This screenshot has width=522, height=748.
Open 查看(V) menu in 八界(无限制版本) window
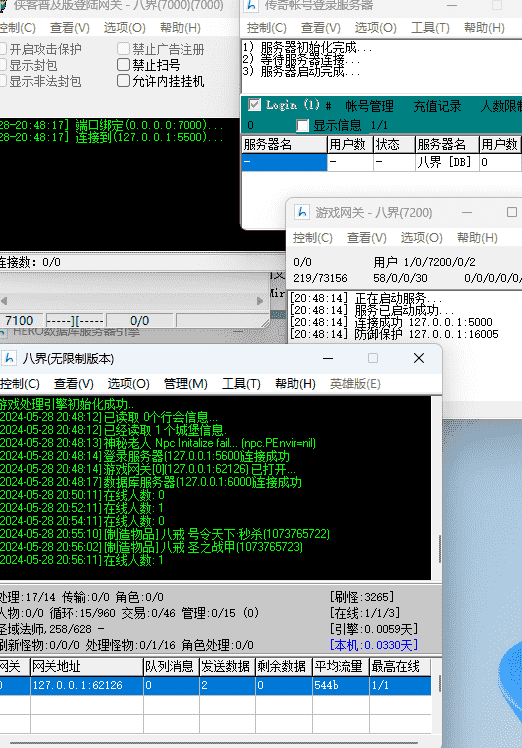(x=73, y=384)
